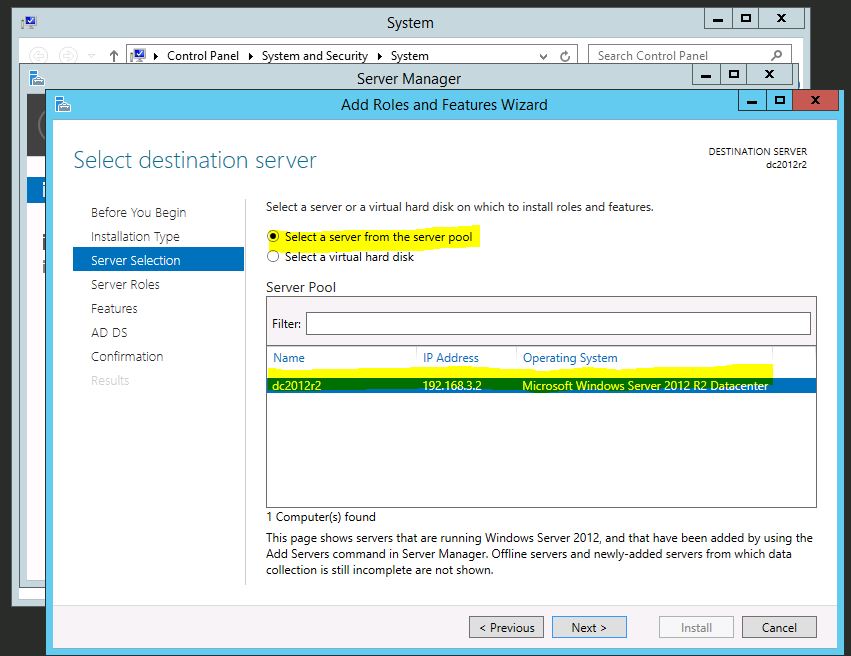
Task: Sort server pool by Operating System column
Action: tap(570, 358)
